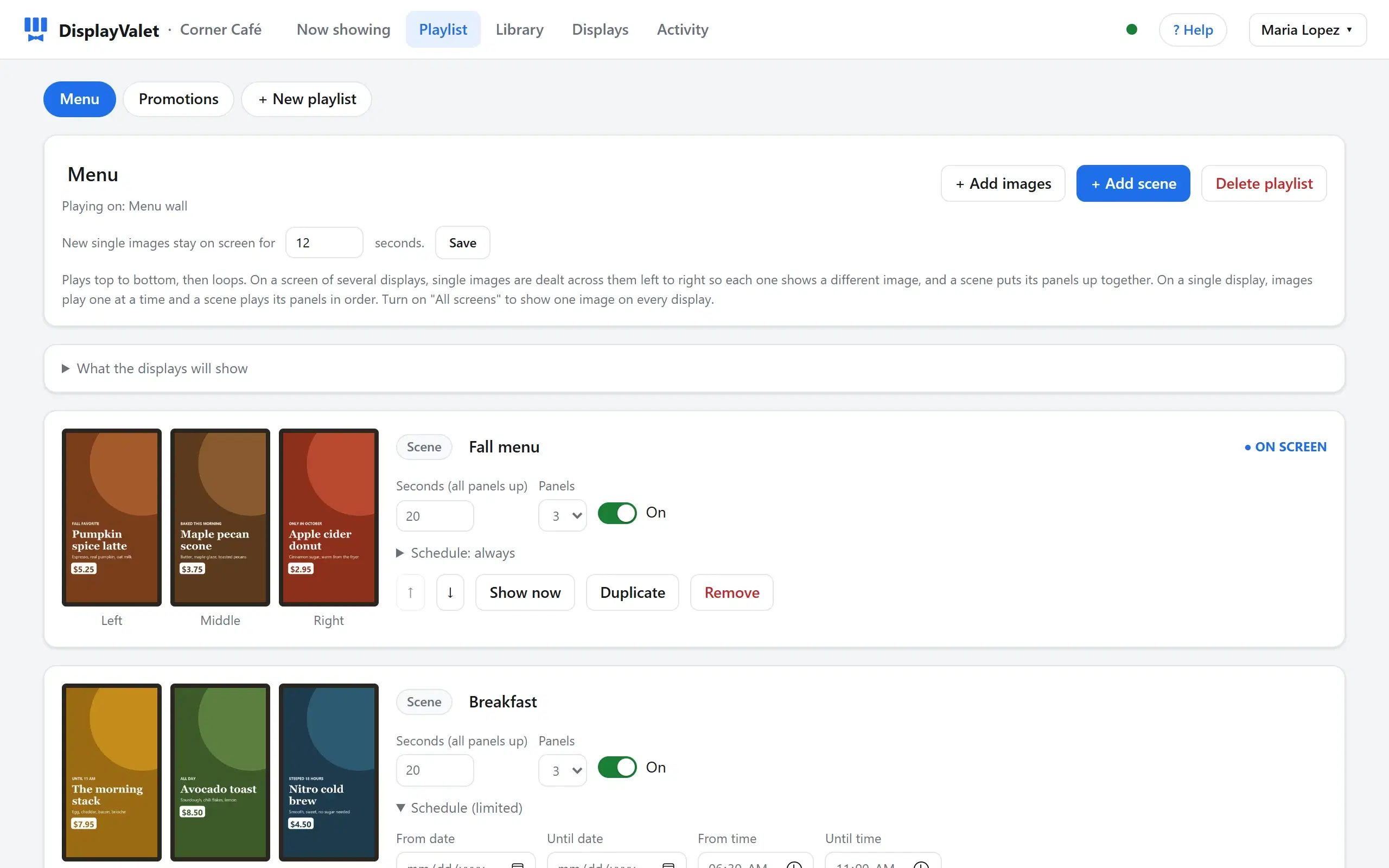Duplicate the Fall menu scene
Viewport: 1389px width, 868px height.
click(633, 592)
